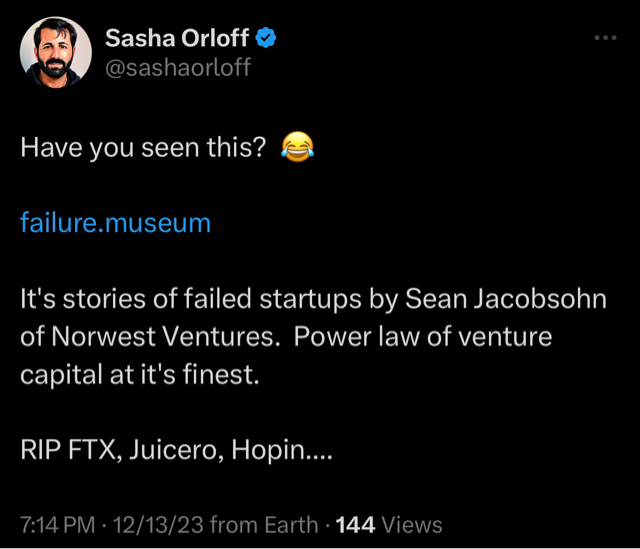Click the blue verified checkmark badge

coord(266,40)
